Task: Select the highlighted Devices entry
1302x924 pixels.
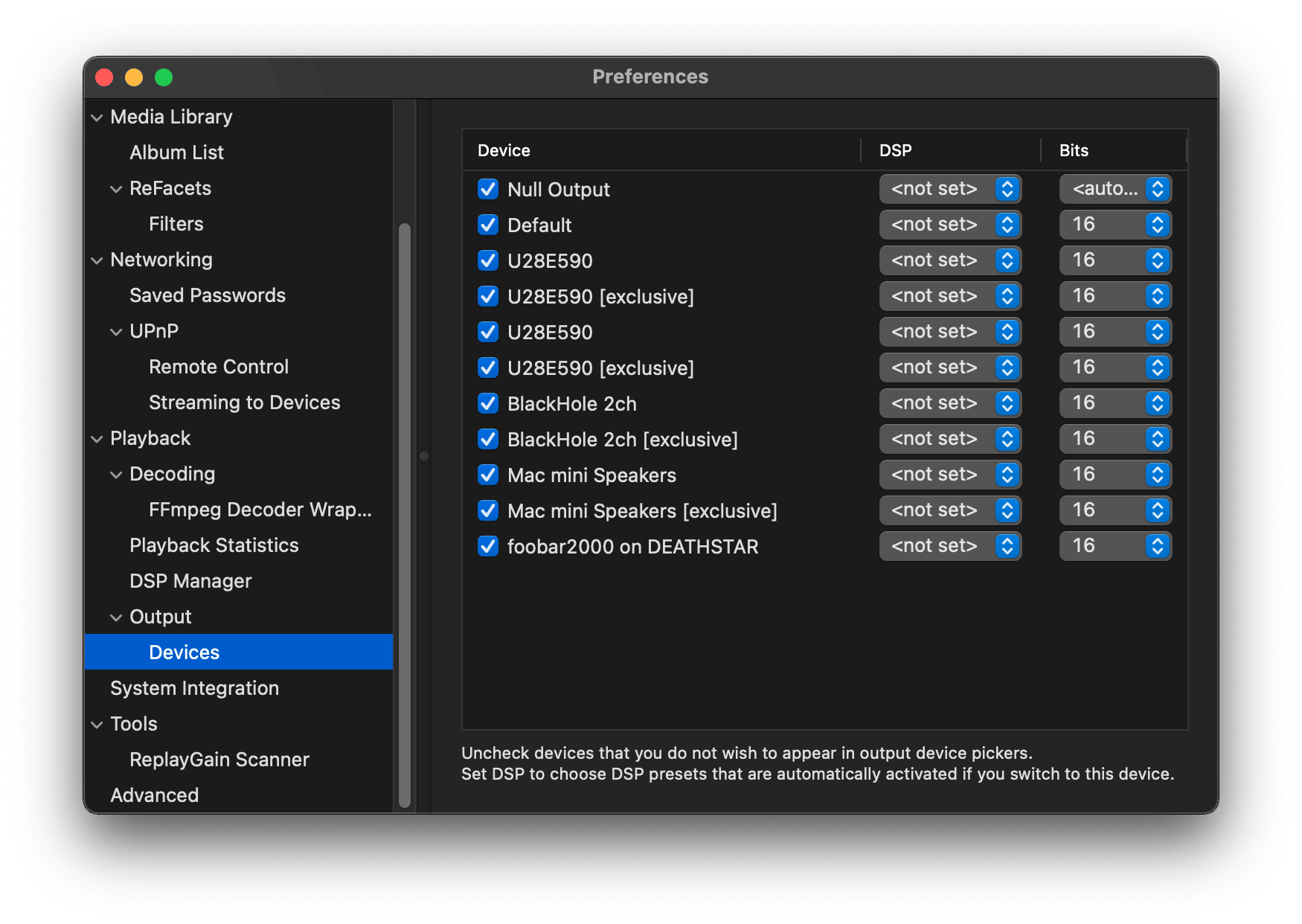Action: click(x=239, y=652)
